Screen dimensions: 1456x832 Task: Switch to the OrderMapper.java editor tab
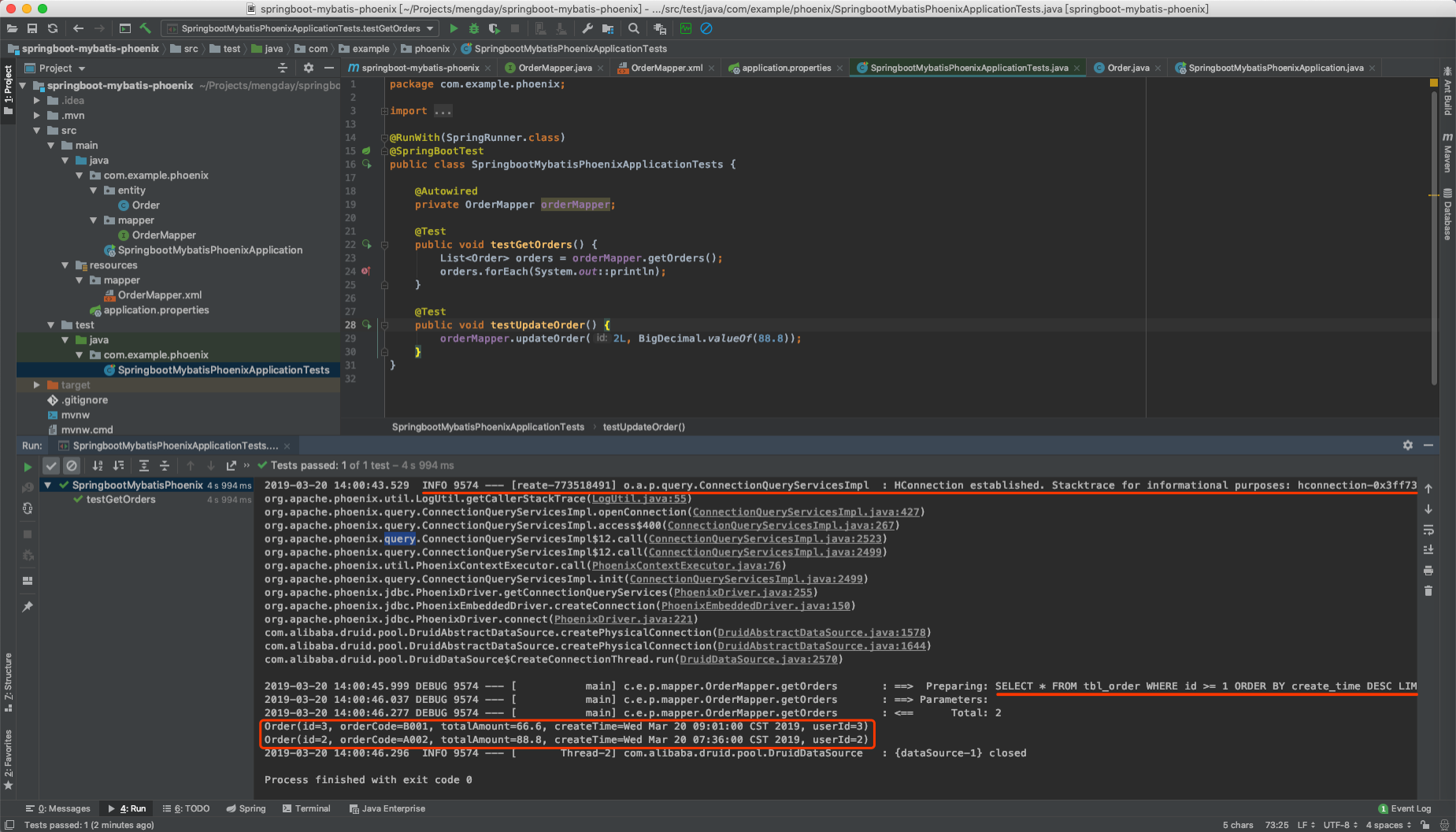coord(554,68)
